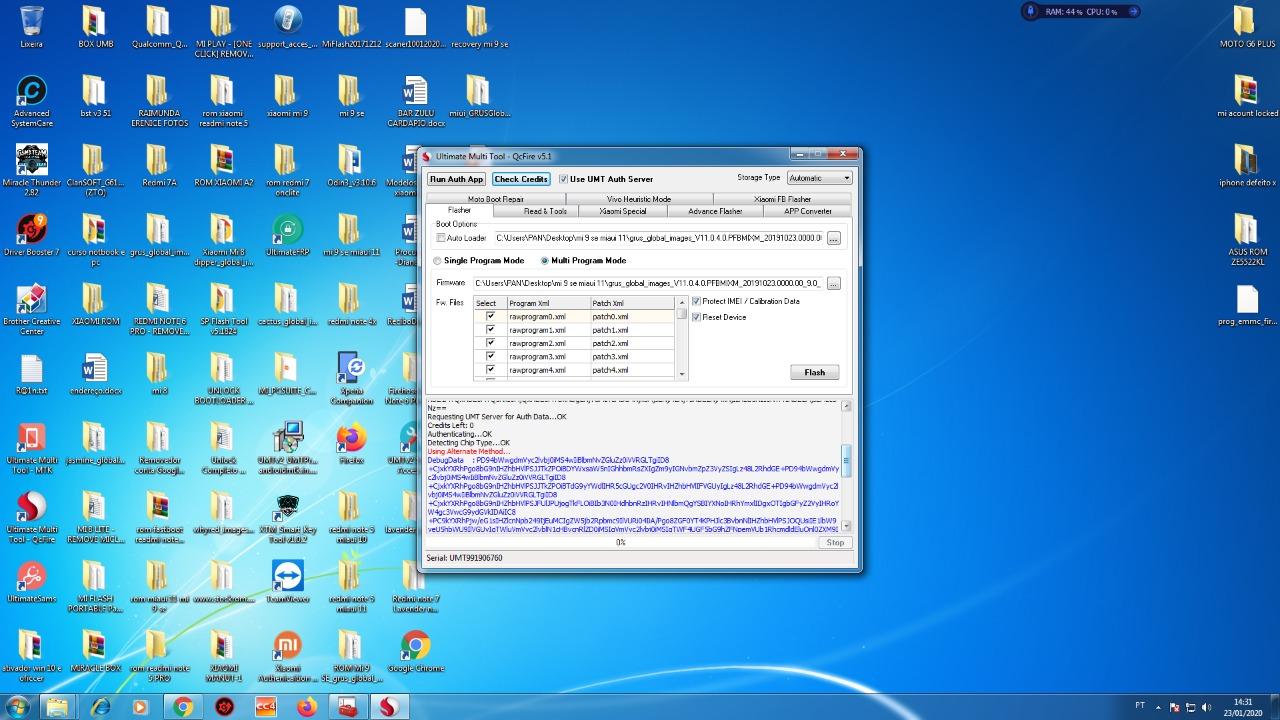Open the Xiaomi FB Flasher tab

[x=782, y=199]
